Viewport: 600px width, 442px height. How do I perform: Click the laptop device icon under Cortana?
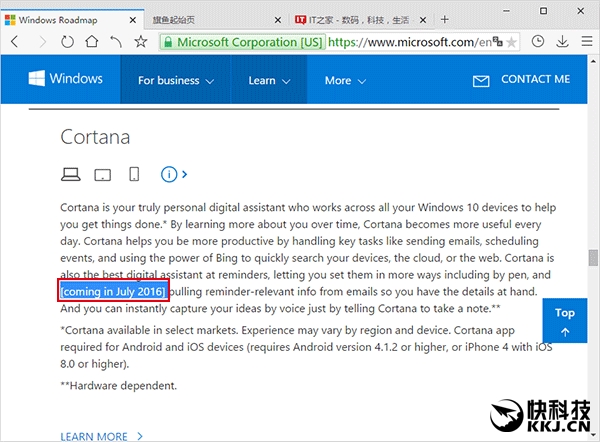[70, 175]
